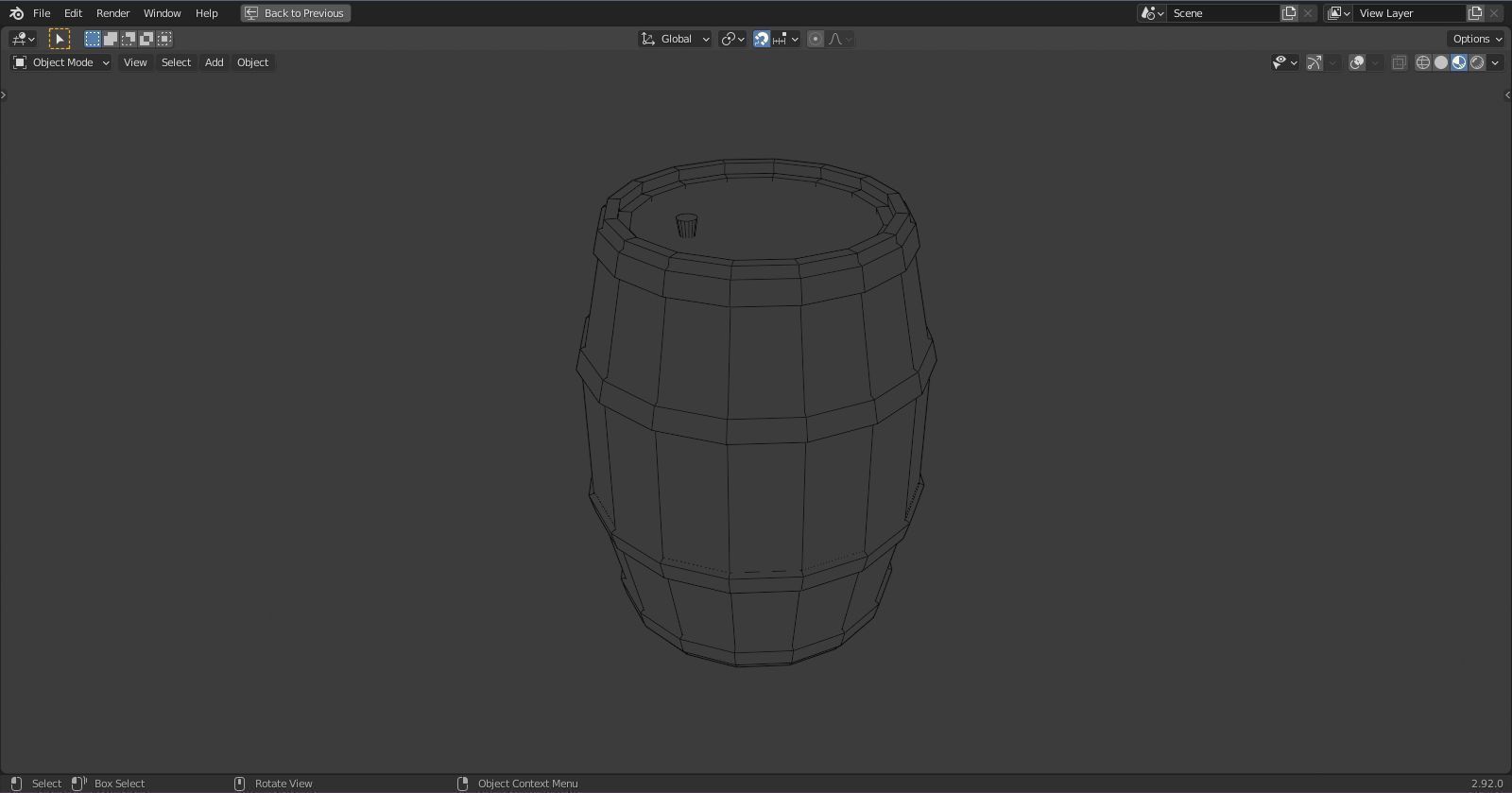Click the Object Mode cube icon
The height and width of the screenshot is (793, 1512).
(20, 62)
